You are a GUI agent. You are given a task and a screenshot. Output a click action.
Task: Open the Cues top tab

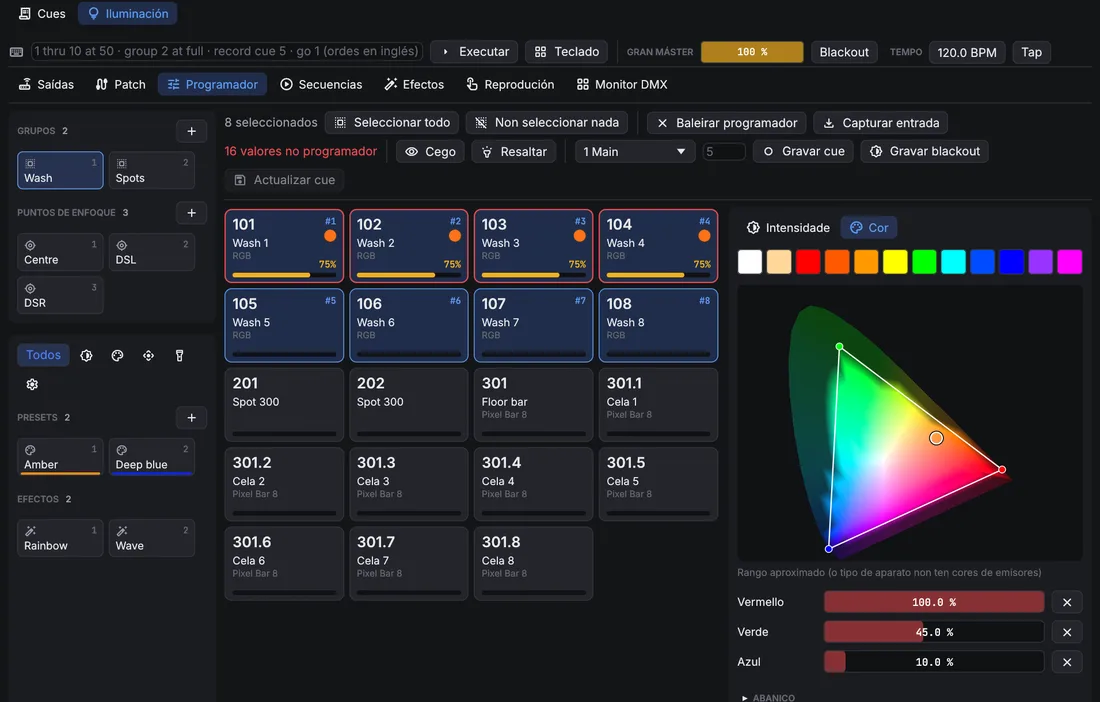click(x=42, y=13)
